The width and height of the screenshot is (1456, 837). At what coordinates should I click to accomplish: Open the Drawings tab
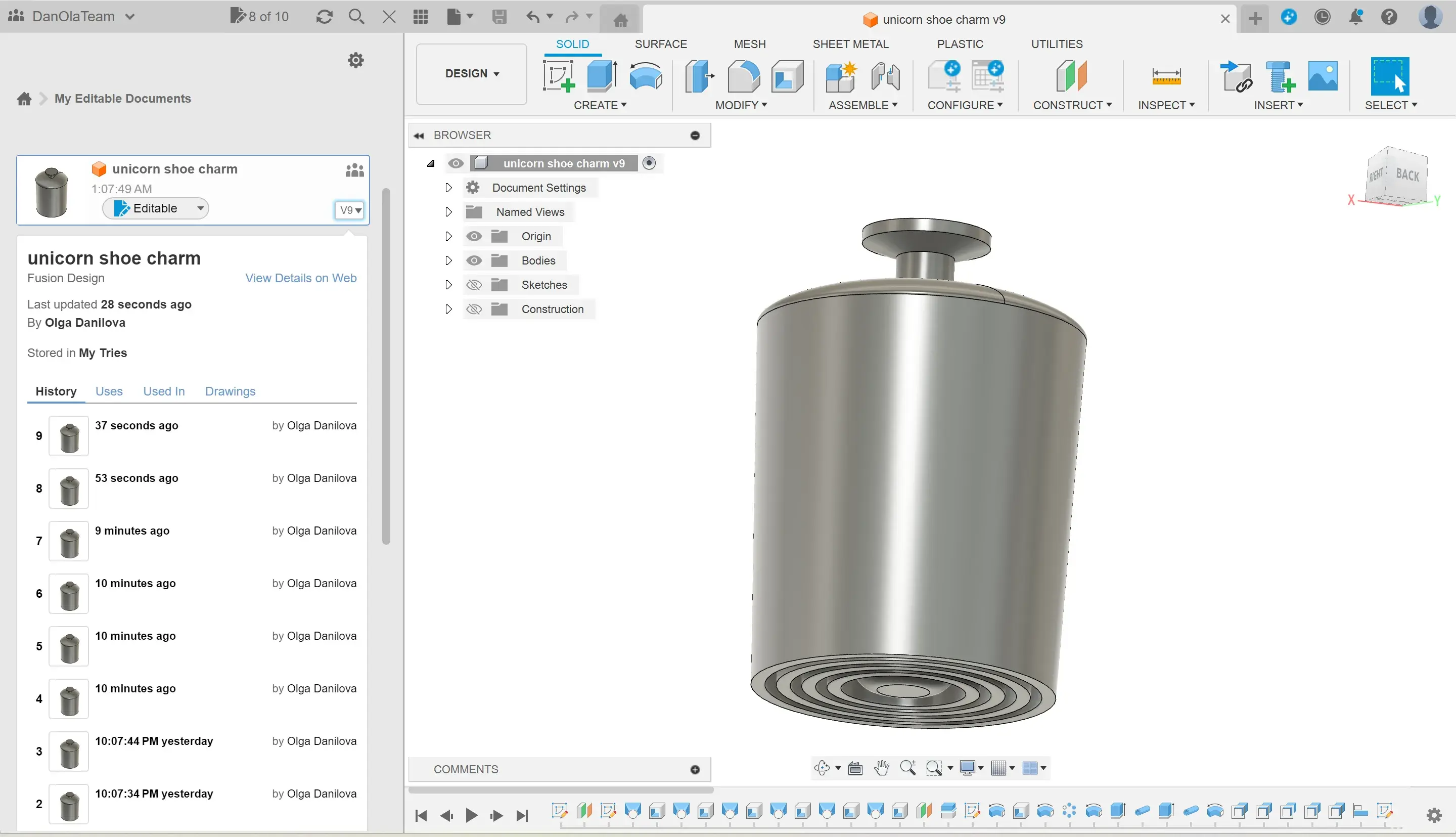[x=230, y=391]
